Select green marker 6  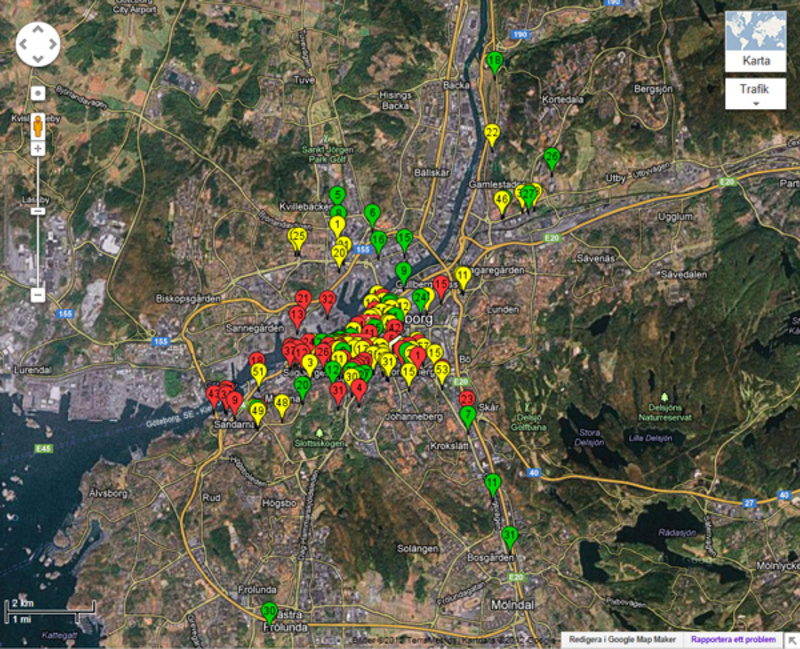click(372, 213)
